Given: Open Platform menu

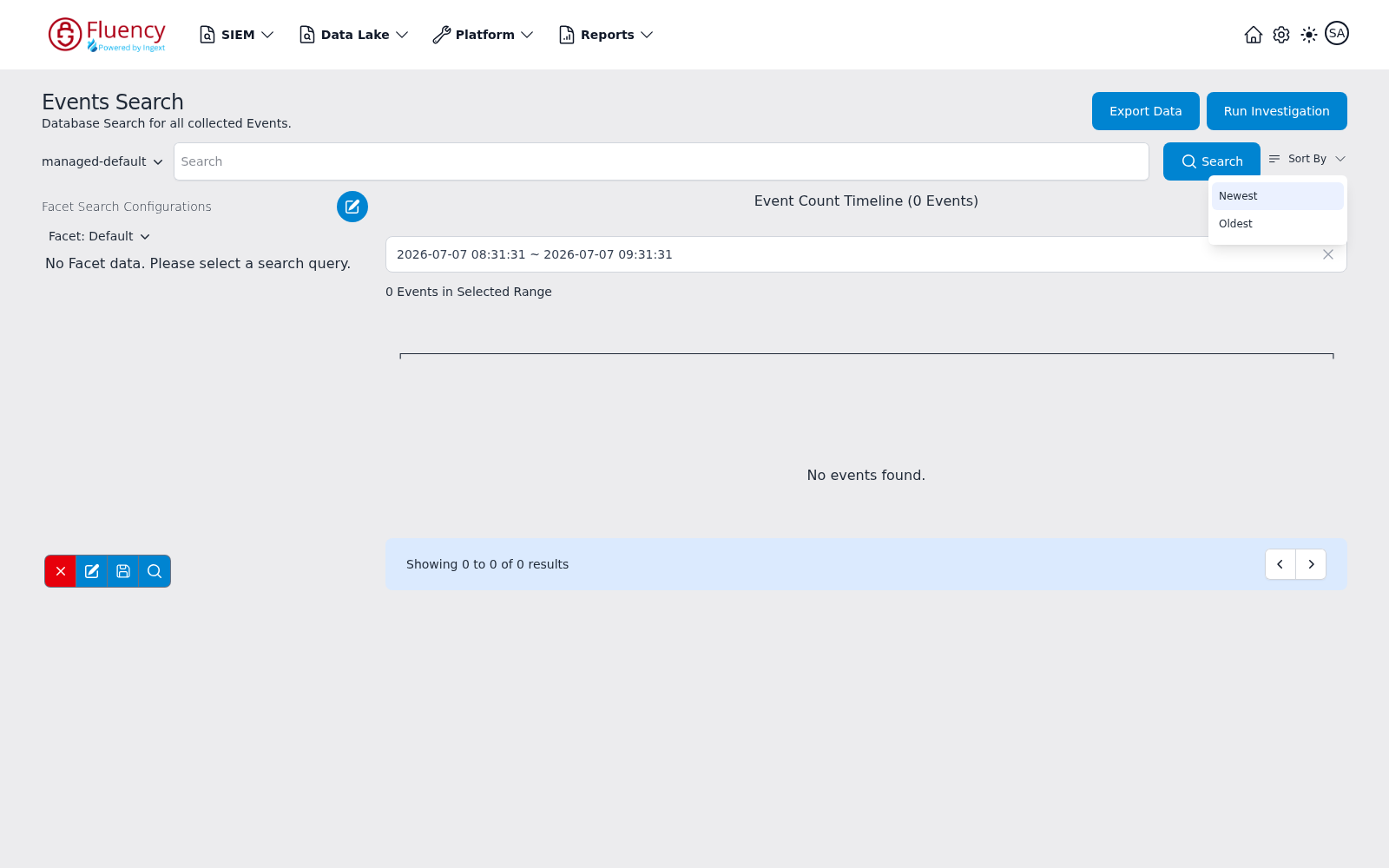Looking at the screenshot, I should (x=484, y=35).
